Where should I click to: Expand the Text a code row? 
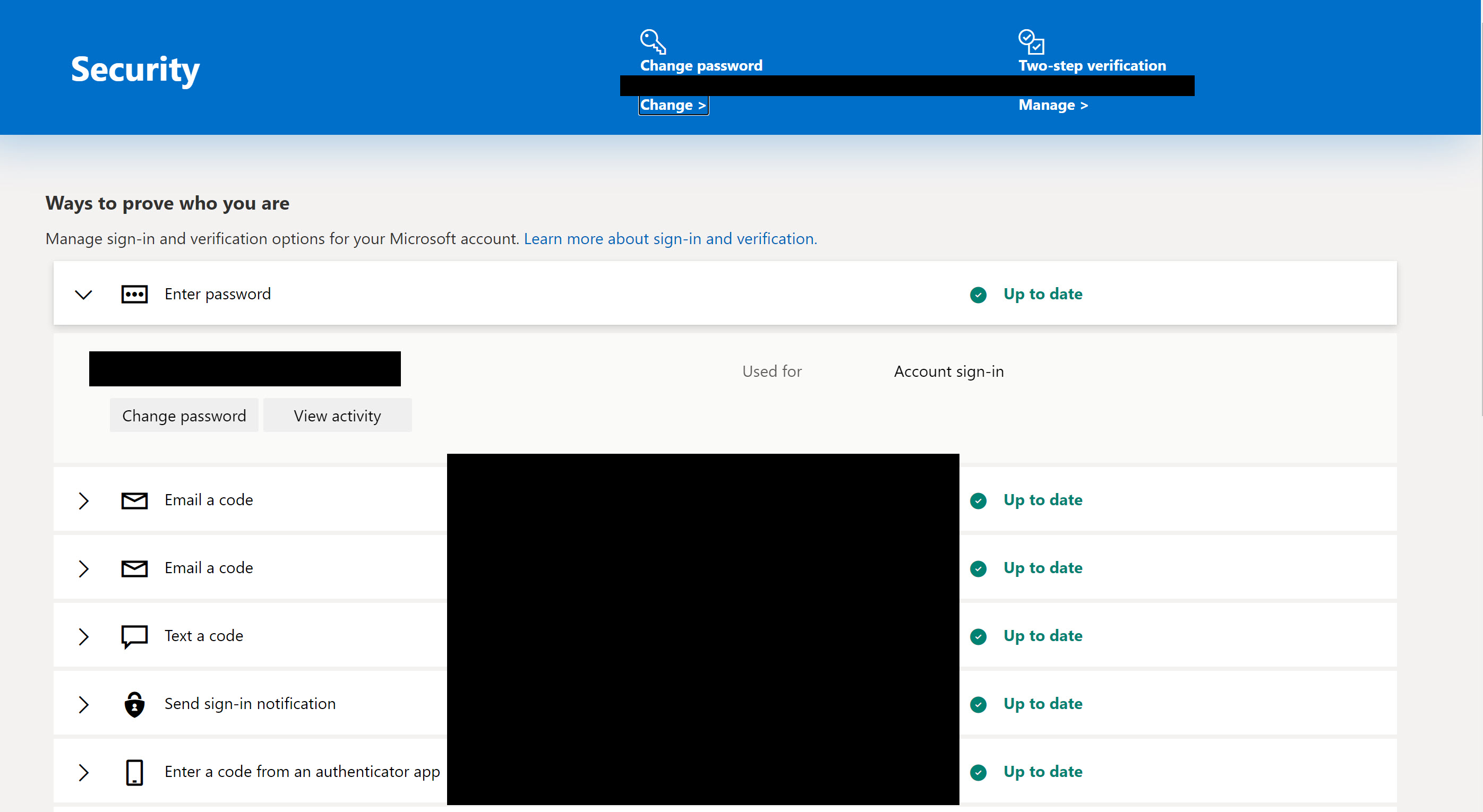(x=84, y=635)
